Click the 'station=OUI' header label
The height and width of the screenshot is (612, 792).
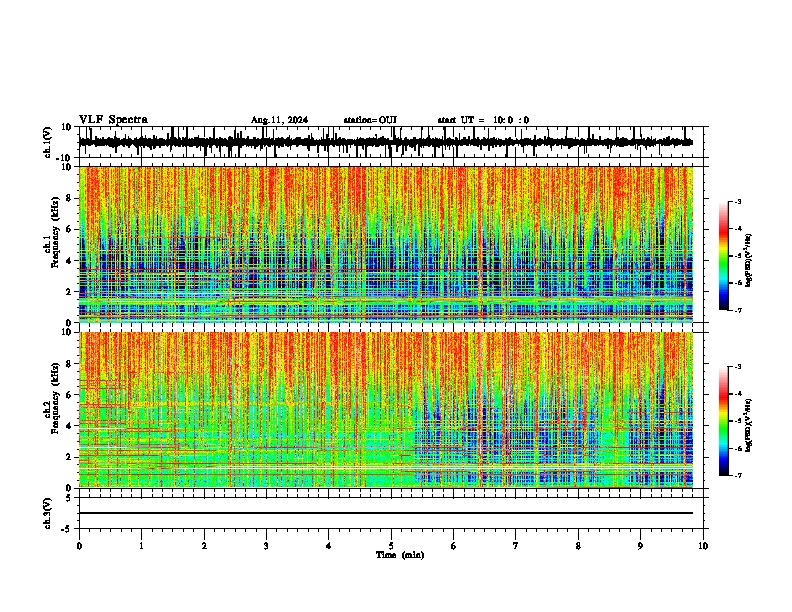tap(370, 120)
